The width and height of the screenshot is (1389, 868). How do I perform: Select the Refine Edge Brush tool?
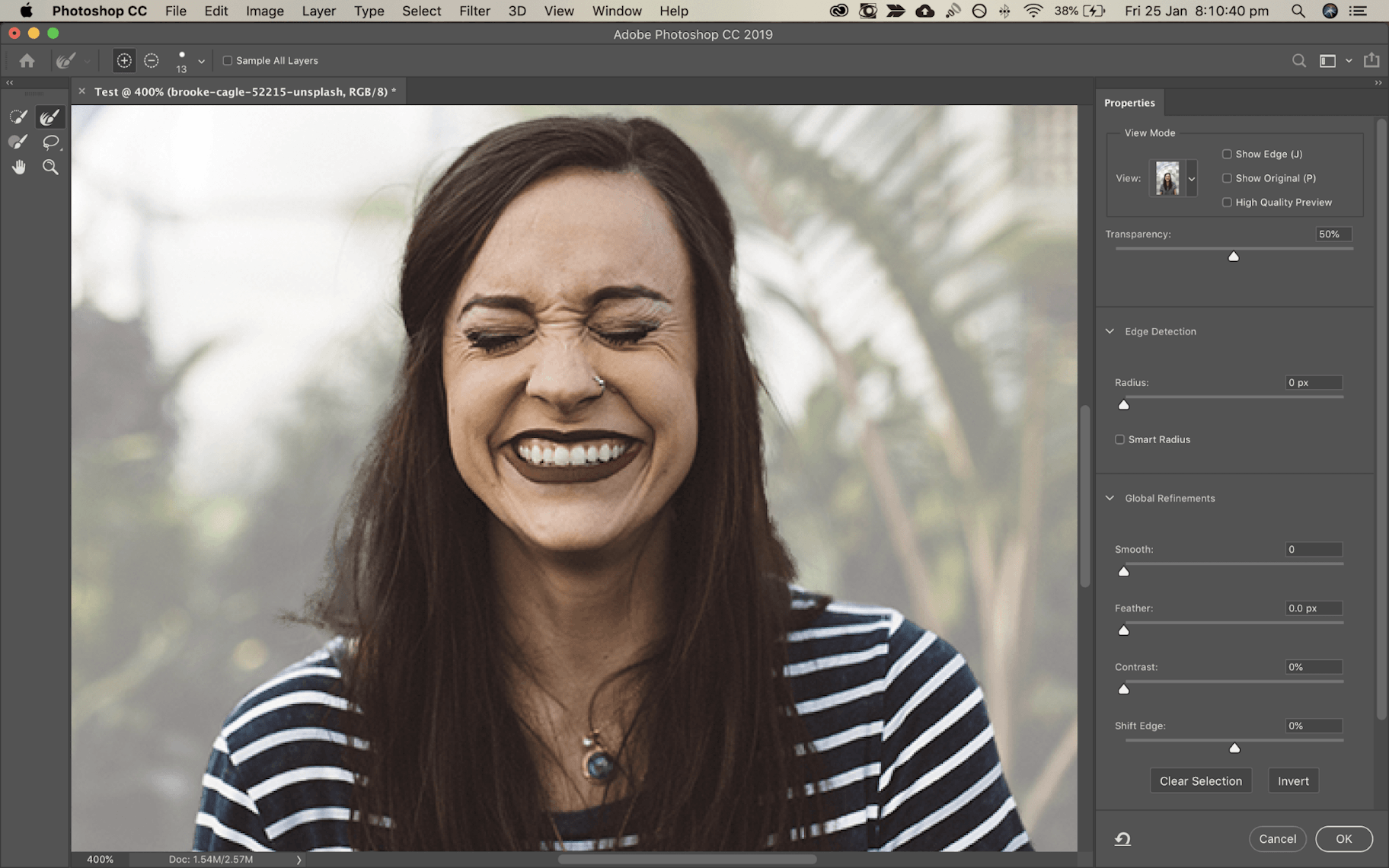(50, 117)
